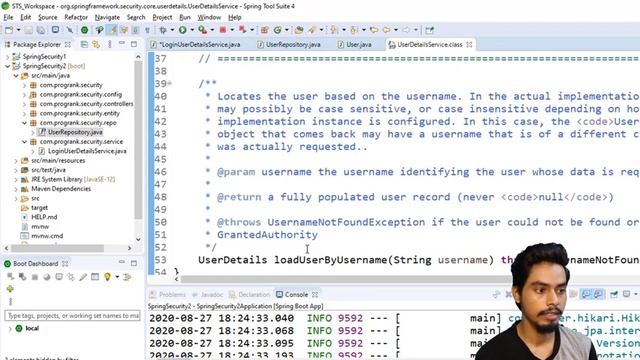640x360 pixels.
Task: Click the Boot Dashboard open console icon
Action: (59, 277)
